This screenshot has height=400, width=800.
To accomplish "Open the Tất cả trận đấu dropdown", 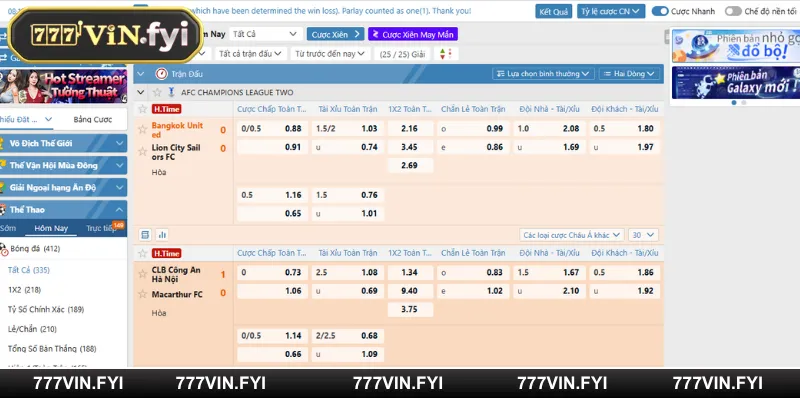I will tap(250, 54).
